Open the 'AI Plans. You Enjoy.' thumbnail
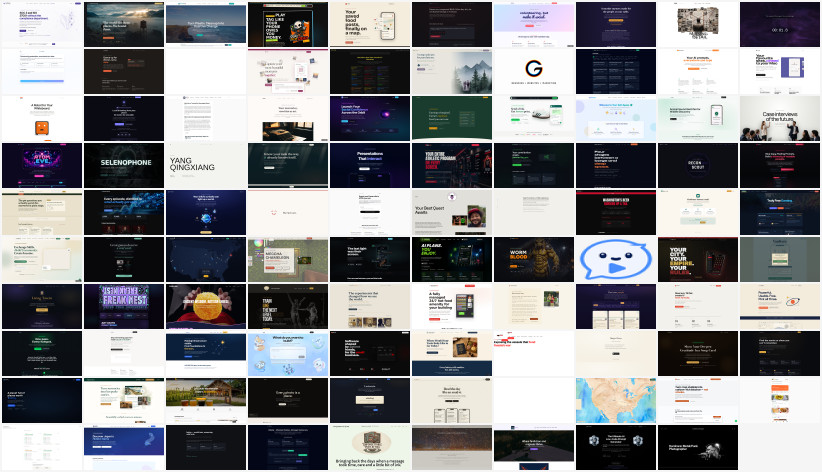This screenshot has width=822, height=472. [x=452, y=260]
